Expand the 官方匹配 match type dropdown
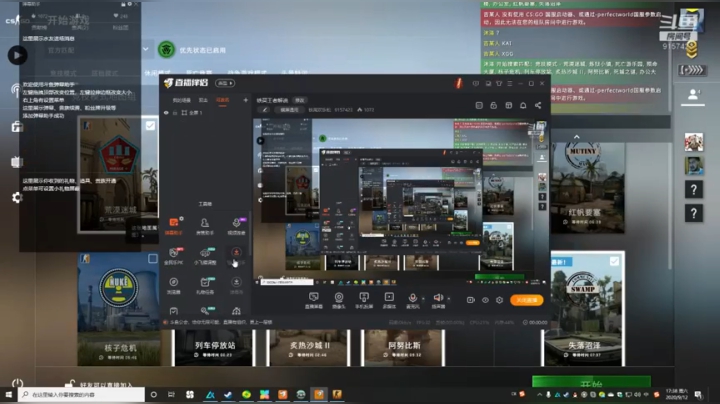This screenshot has width=720, height=404. pos(146,49)
